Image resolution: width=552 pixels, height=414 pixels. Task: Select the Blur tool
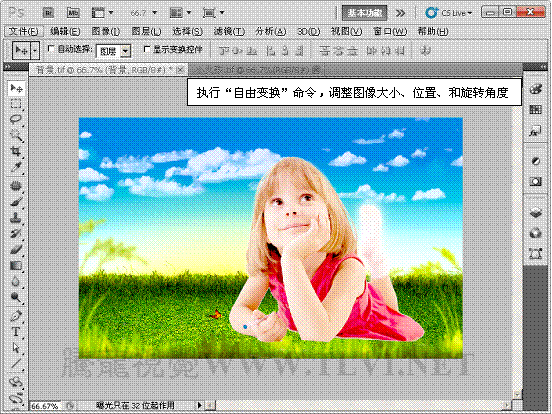(x=16, y=281)
